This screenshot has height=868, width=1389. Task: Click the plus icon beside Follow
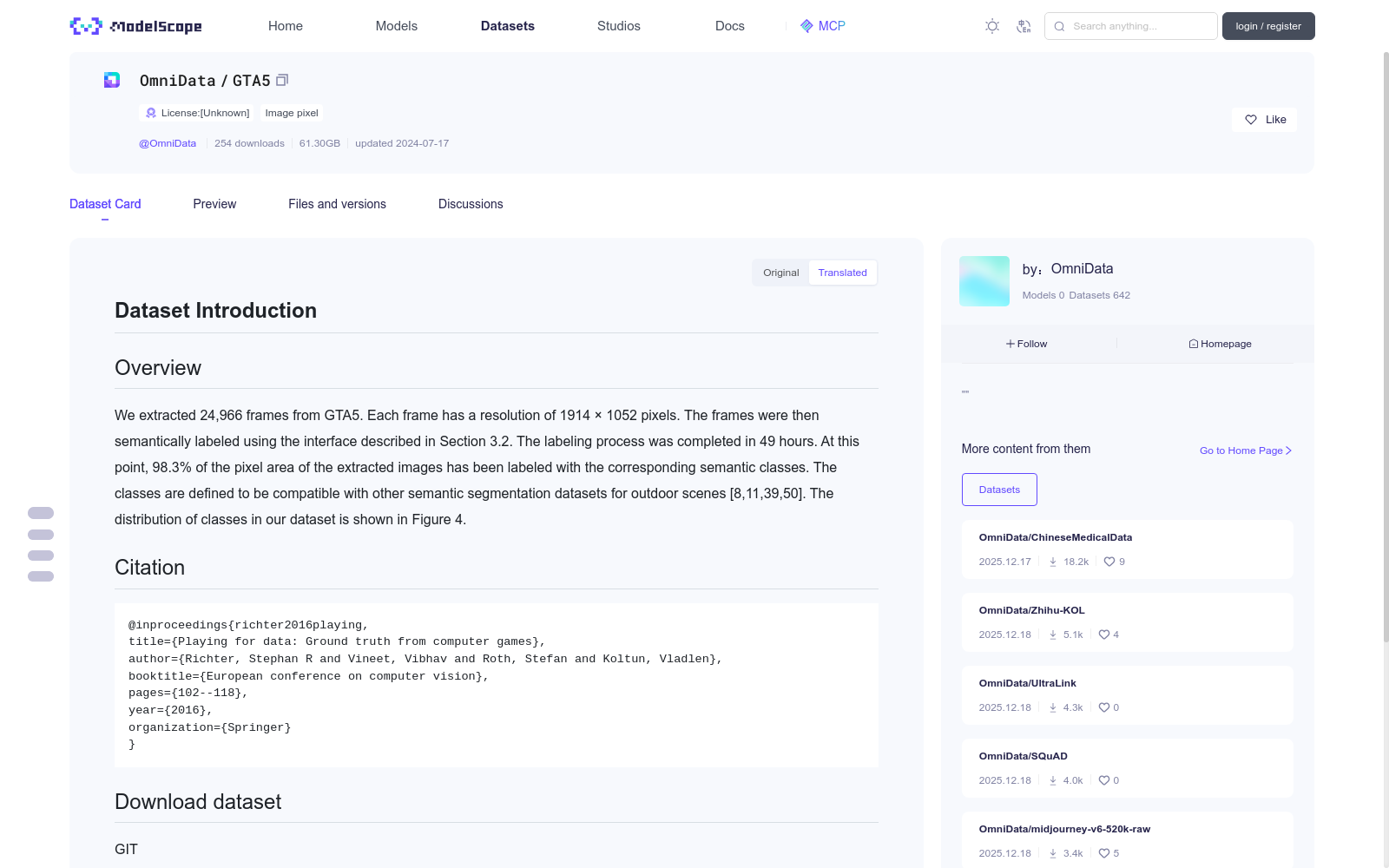(x=1010, y=344)
